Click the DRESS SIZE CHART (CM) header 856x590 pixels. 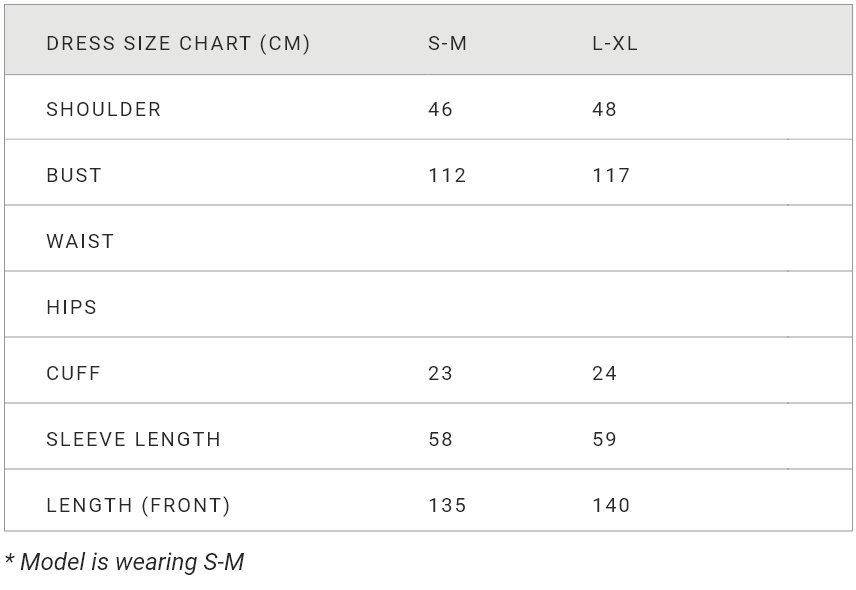(178, 43)
